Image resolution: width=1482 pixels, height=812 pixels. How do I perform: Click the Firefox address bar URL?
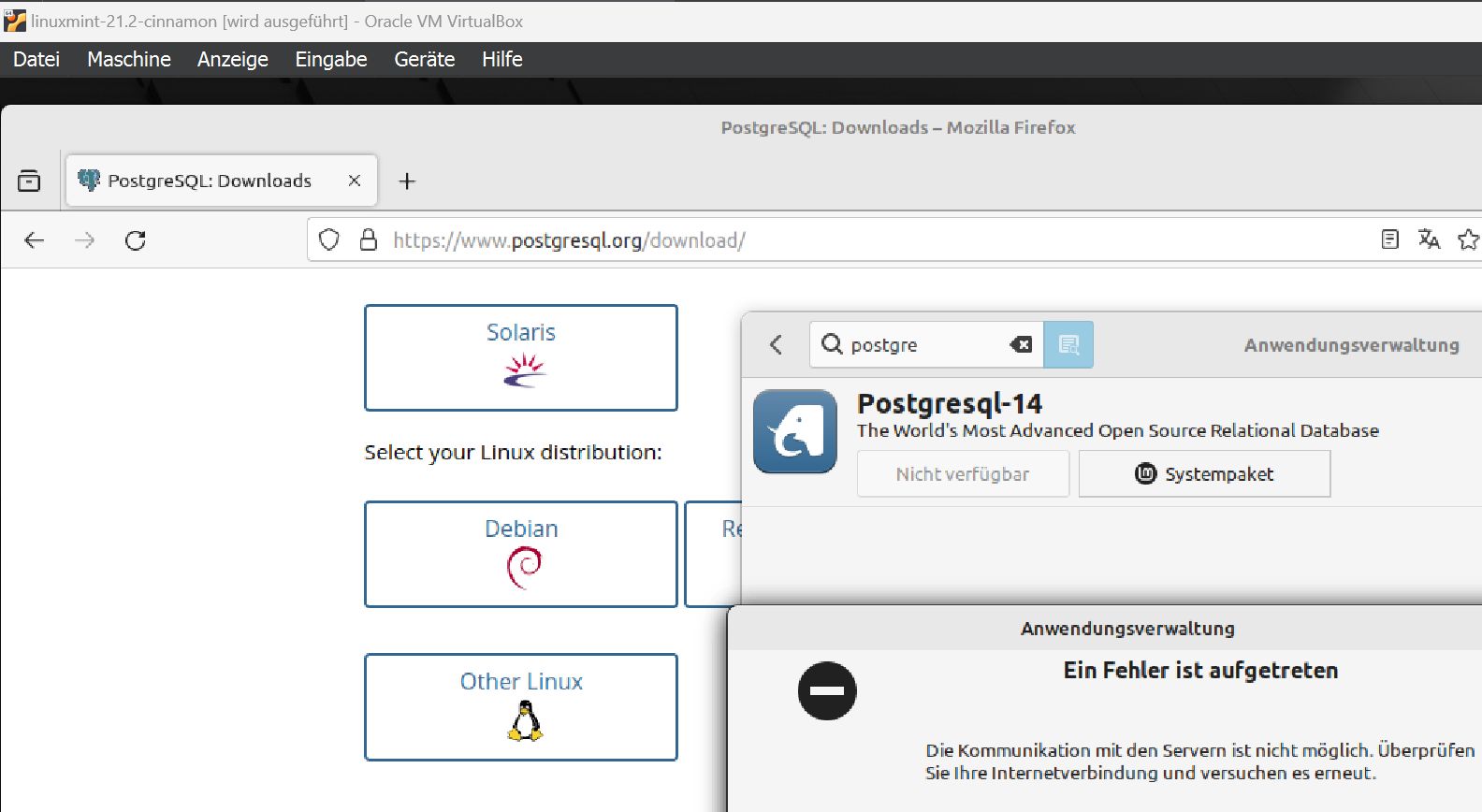tap(569, 240)
